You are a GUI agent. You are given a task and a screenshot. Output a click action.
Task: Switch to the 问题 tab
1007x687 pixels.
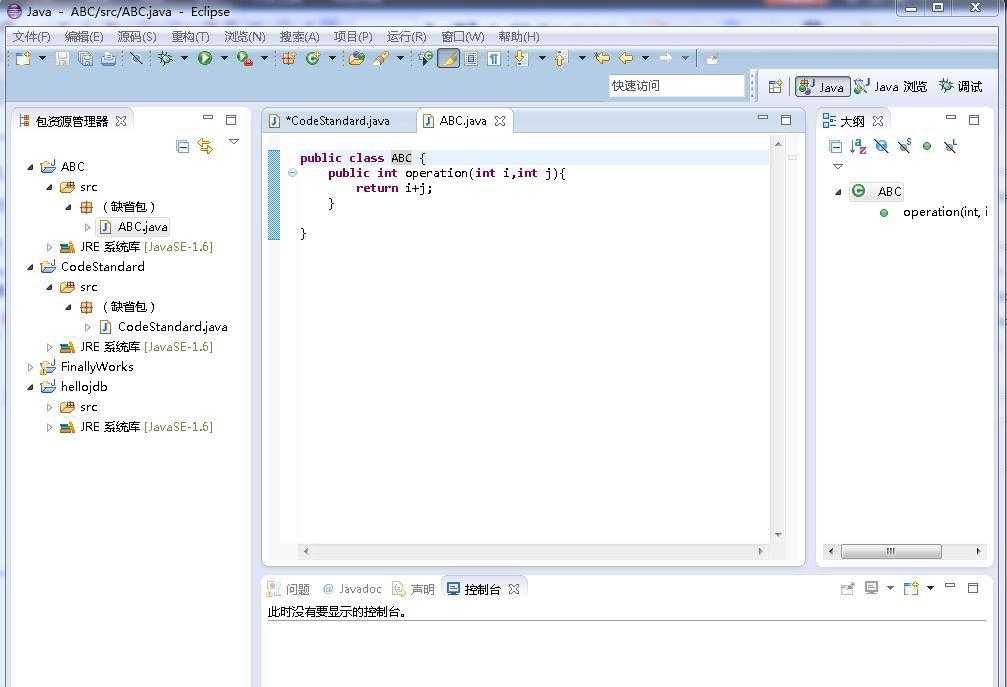click(288, 589)
